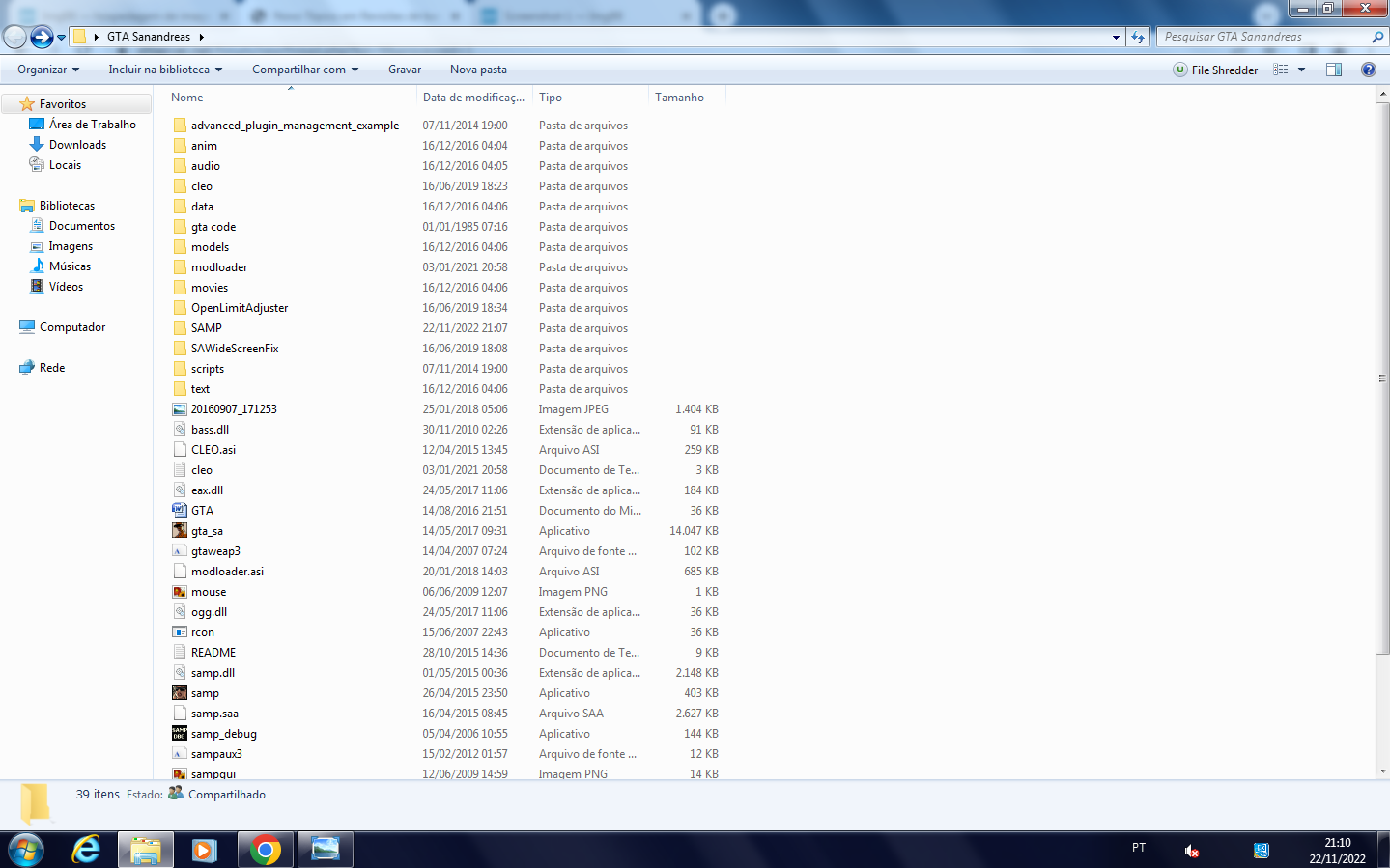Select the advanced_plugin_management_example folder name

point(295,126)
